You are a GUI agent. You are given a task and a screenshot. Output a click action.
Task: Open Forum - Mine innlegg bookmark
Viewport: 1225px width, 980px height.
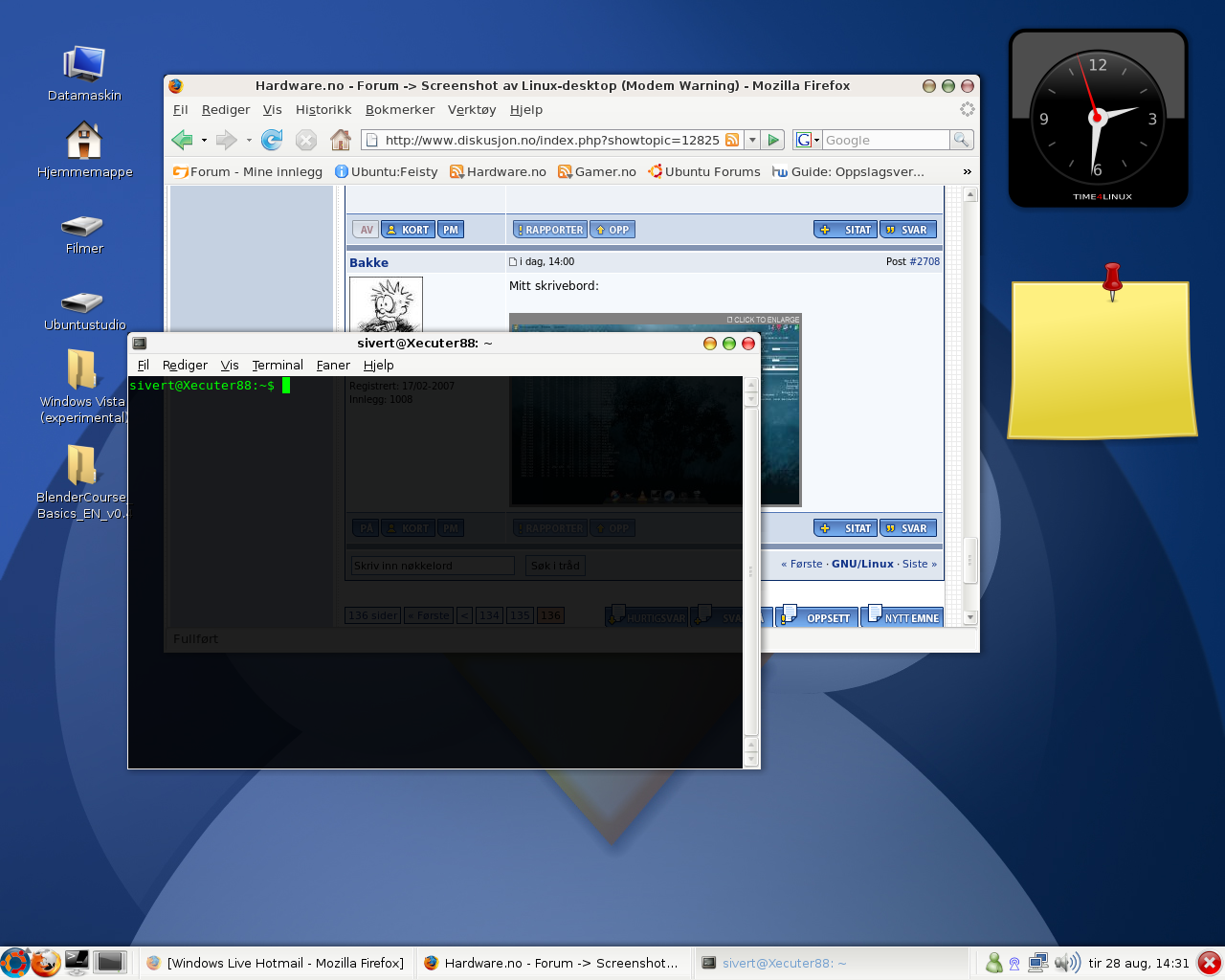[x=248, y=171]
